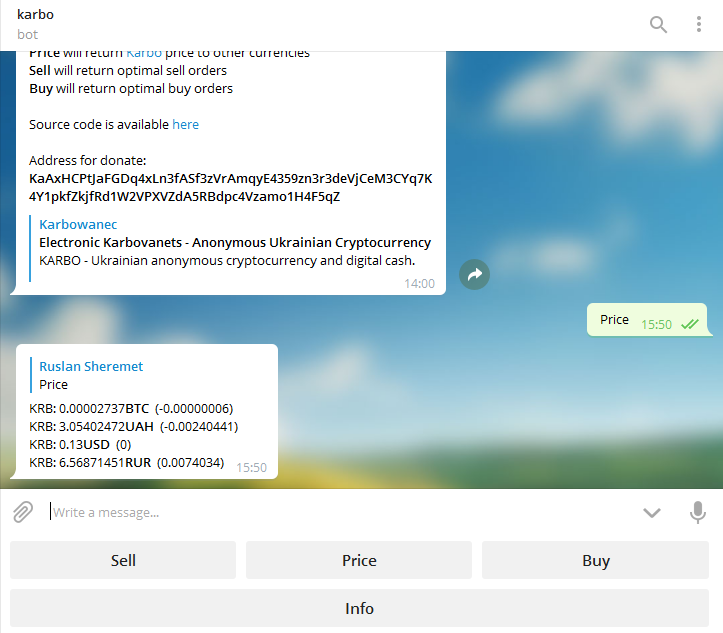Select the donate address text
723x633 pixels.
[x=231, y=188]
